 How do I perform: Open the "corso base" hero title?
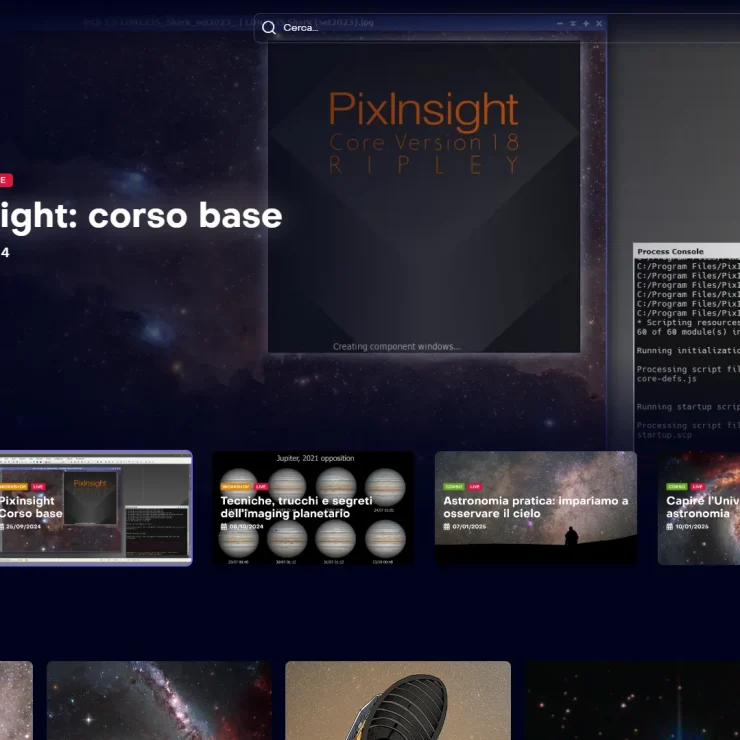click(x=140, y=216)
